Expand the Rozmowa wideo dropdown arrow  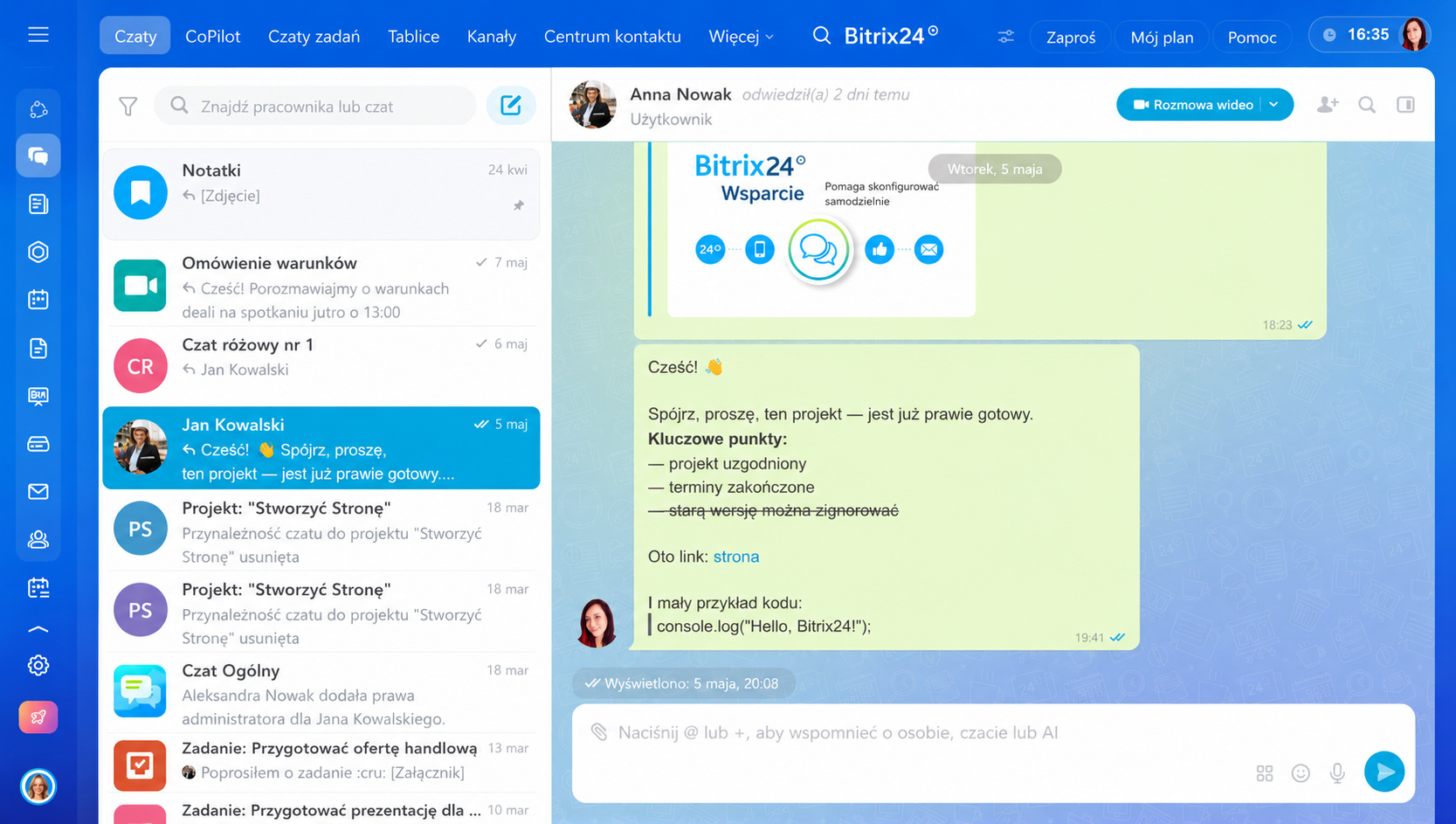(1274, 105)
